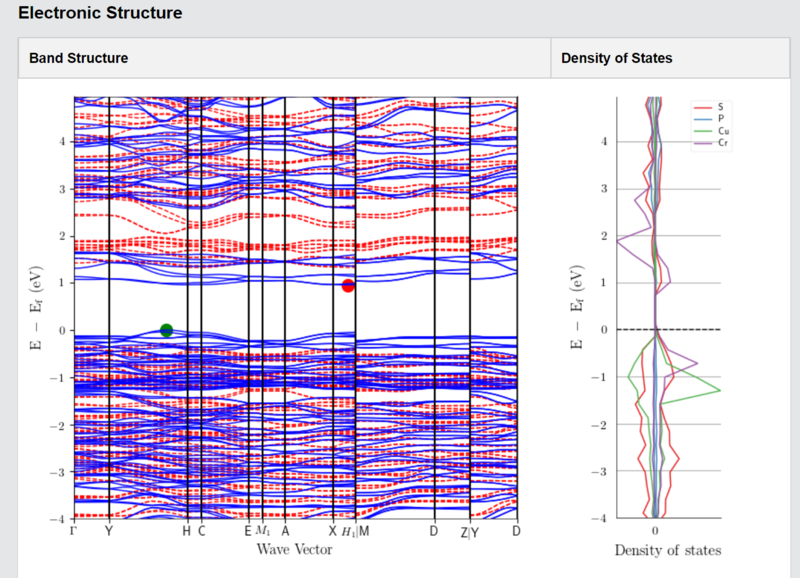Screen dimensions: 800x578
Task: Click the Wave Vector axis title
Action: click(x=294, y=549)
